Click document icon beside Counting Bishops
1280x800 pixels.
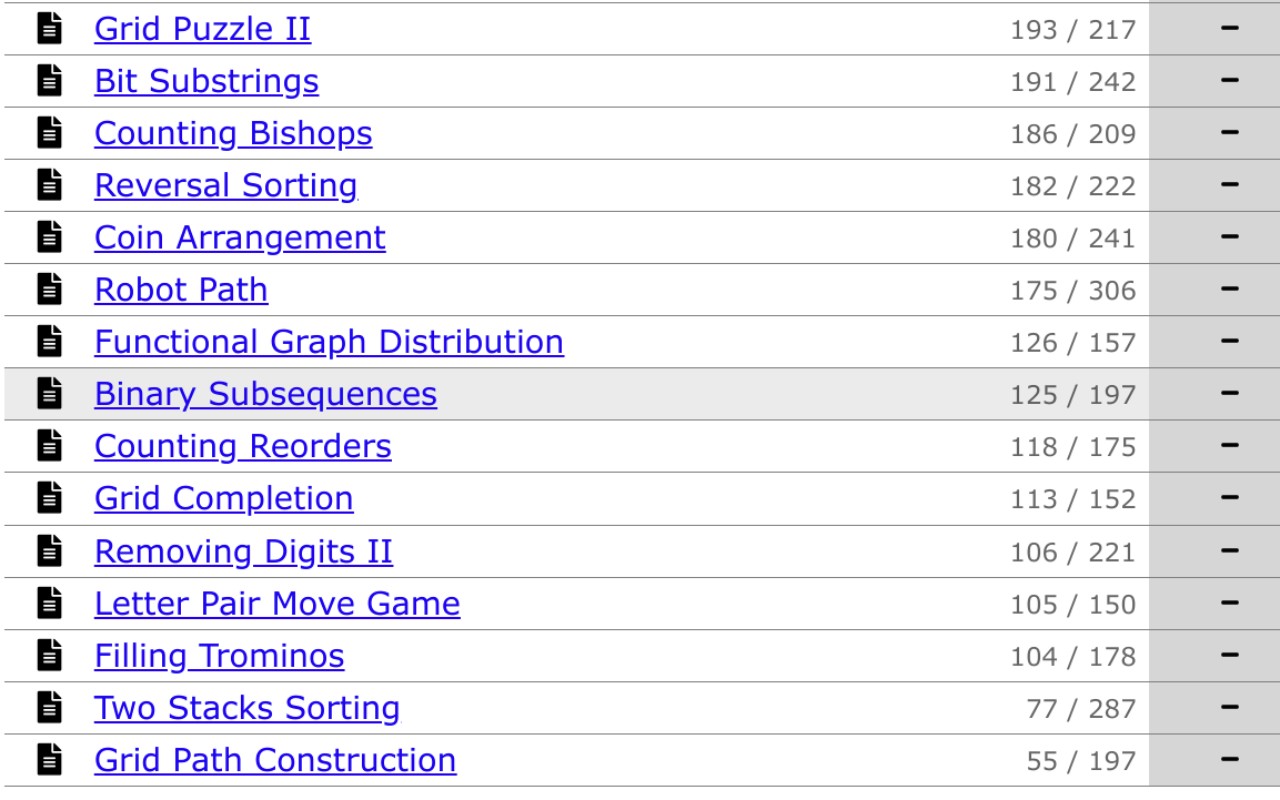pyautogui.click(x=49, y=133)
